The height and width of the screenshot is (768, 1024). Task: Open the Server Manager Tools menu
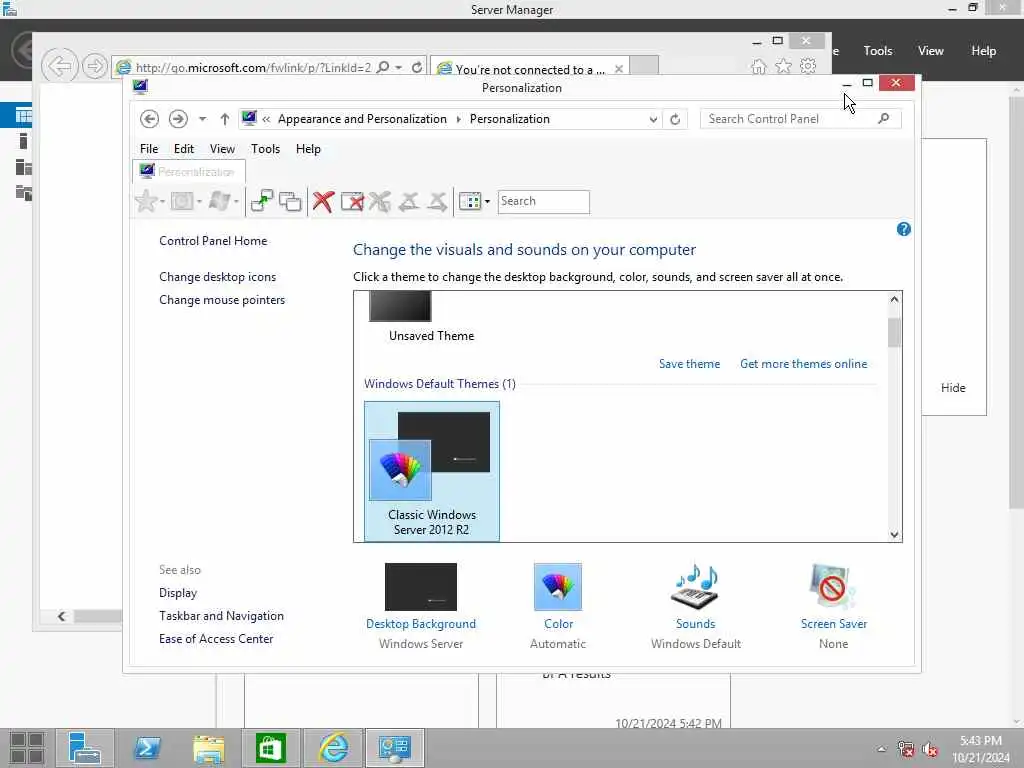(878, 51)
